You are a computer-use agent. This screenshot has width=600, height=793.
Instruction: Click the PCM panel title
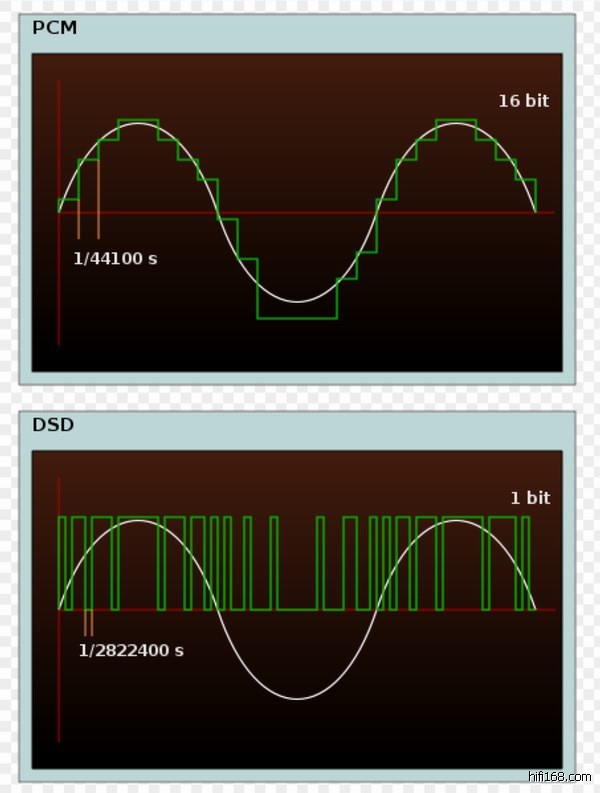[55, 28]
